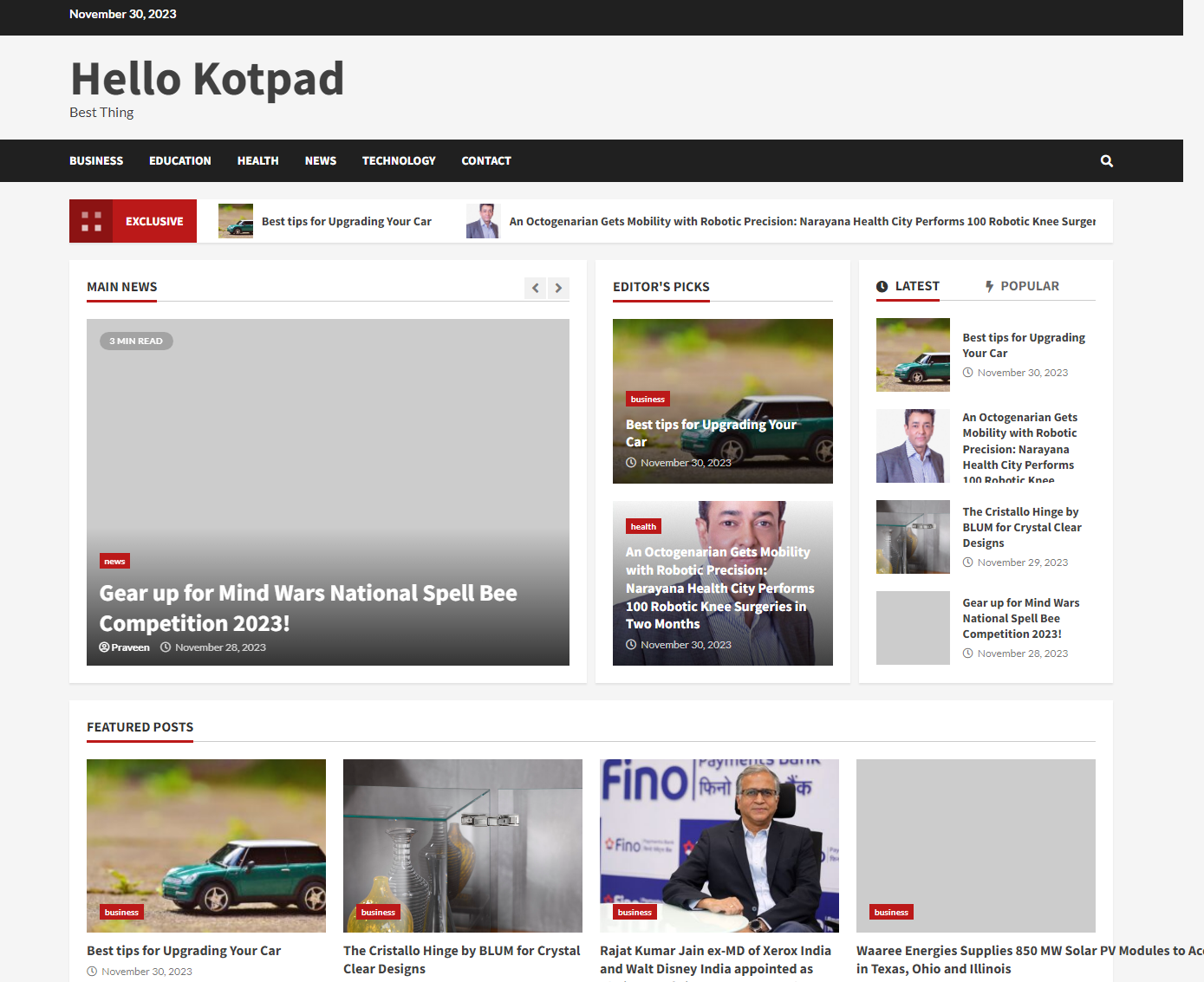Switch to the Popular tab
The width and height of the screenshot is (1204, 982).
tap(1029, 286)
